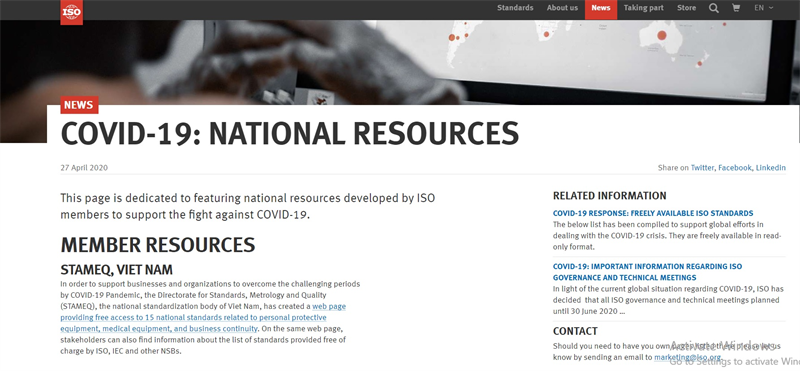Screen dimensions: 800x371
Task: Click the red NEWS category label
Action: pos(79,105)
